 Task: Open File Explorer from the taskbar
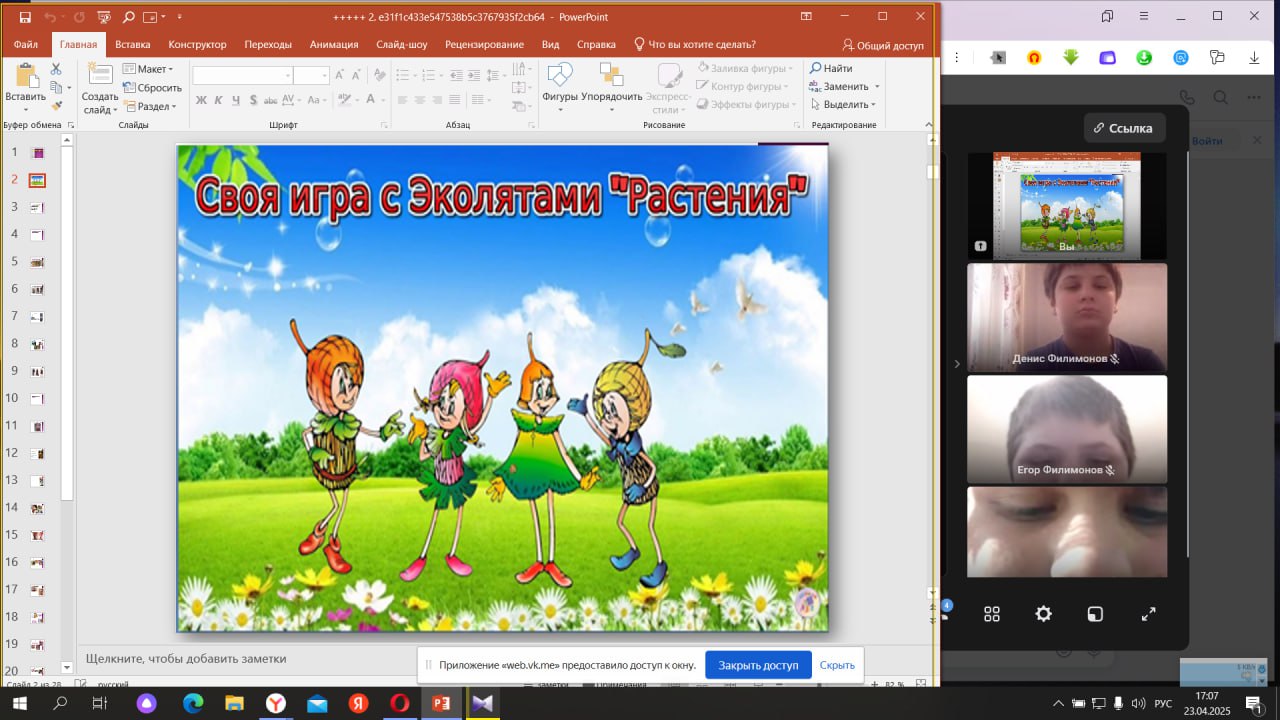click(233, 704)
